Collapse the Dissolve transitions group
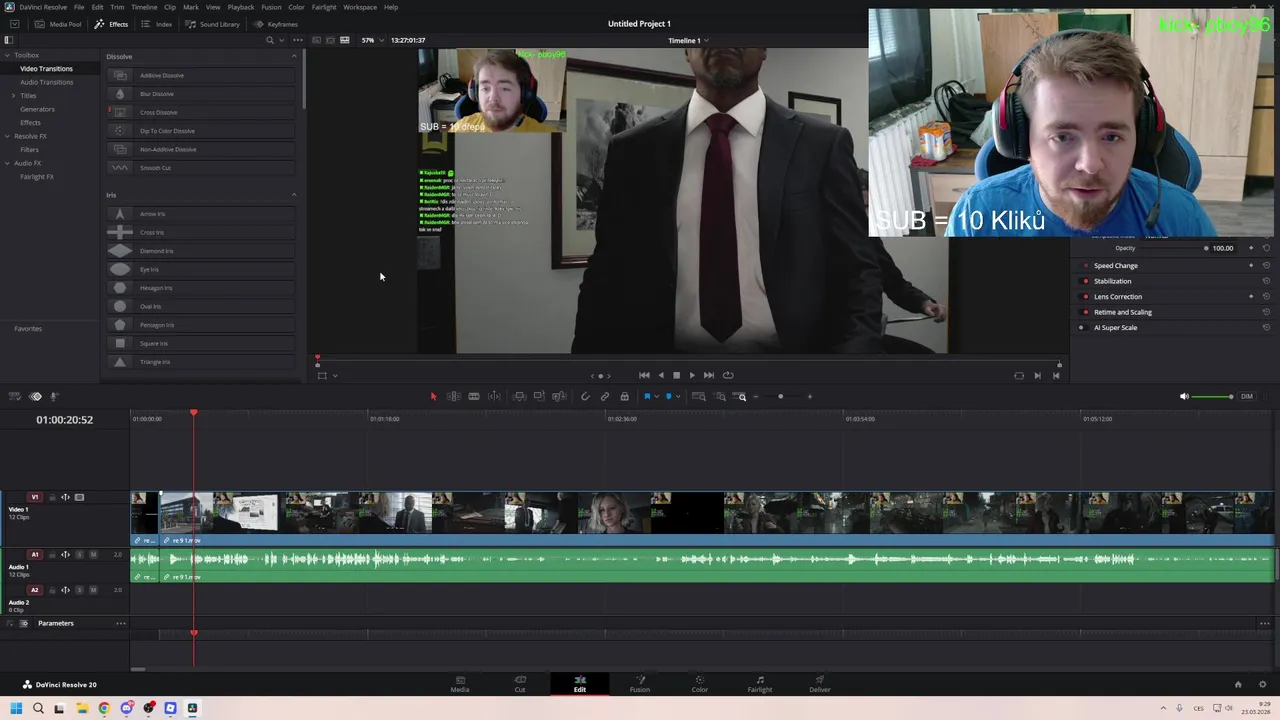The height and width of the screenshot is (720, 1280). (294, 56)
